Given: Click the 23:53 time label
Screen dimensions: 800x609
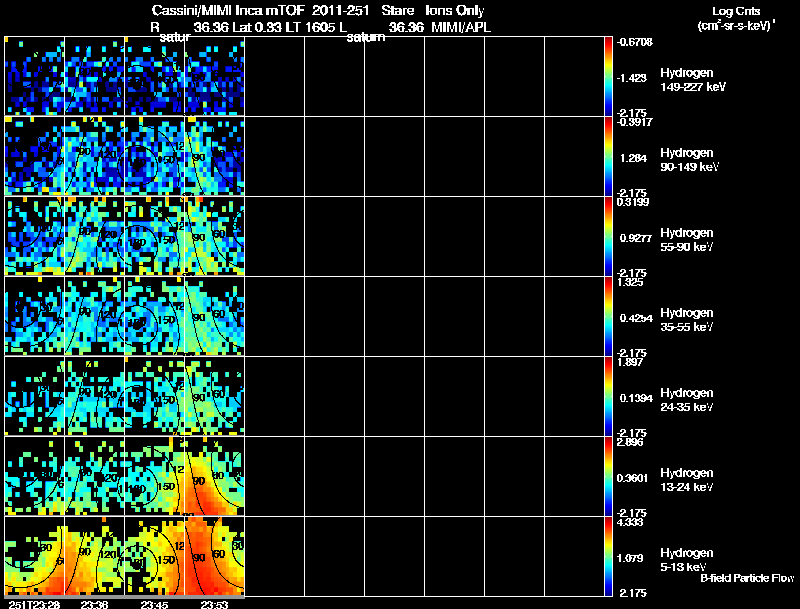Looking at the screenshot, I should (x=214, y=605).
